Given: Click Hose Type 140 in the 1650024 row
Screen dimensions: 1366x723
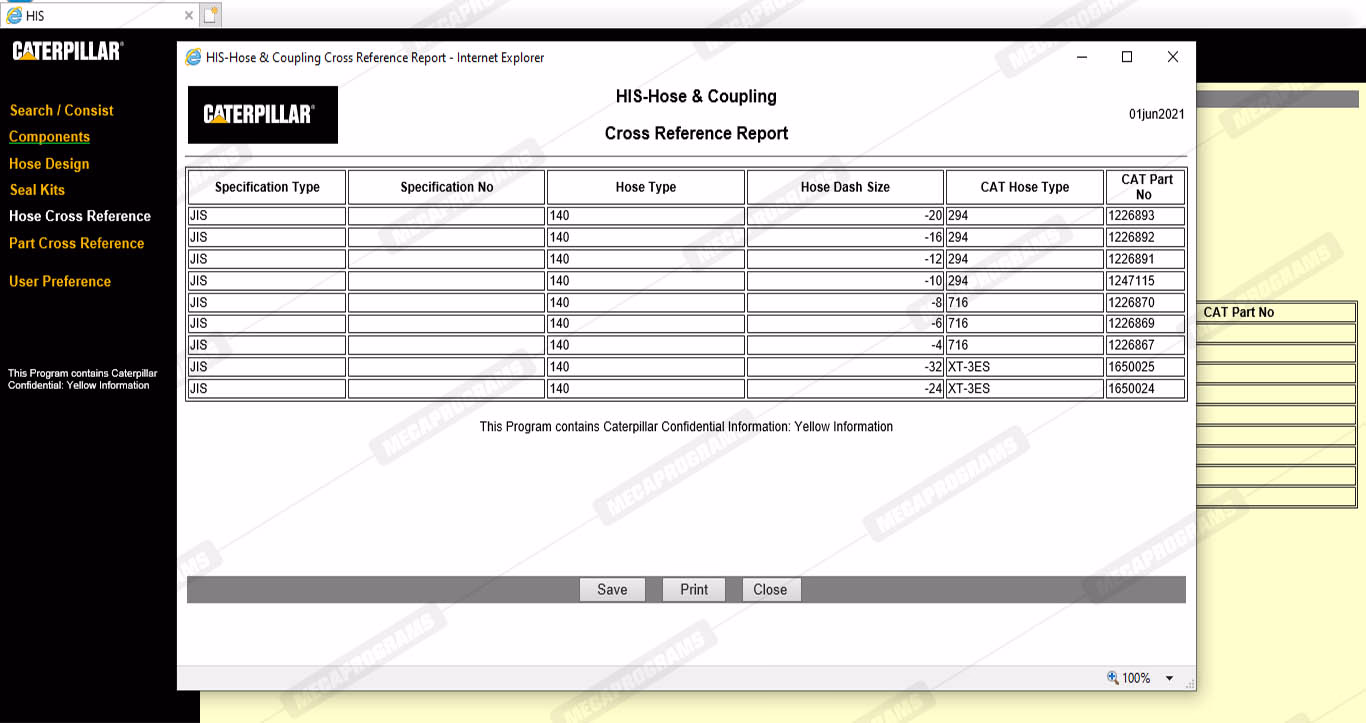Looking at the screenshot, I should tap(646, 388).
